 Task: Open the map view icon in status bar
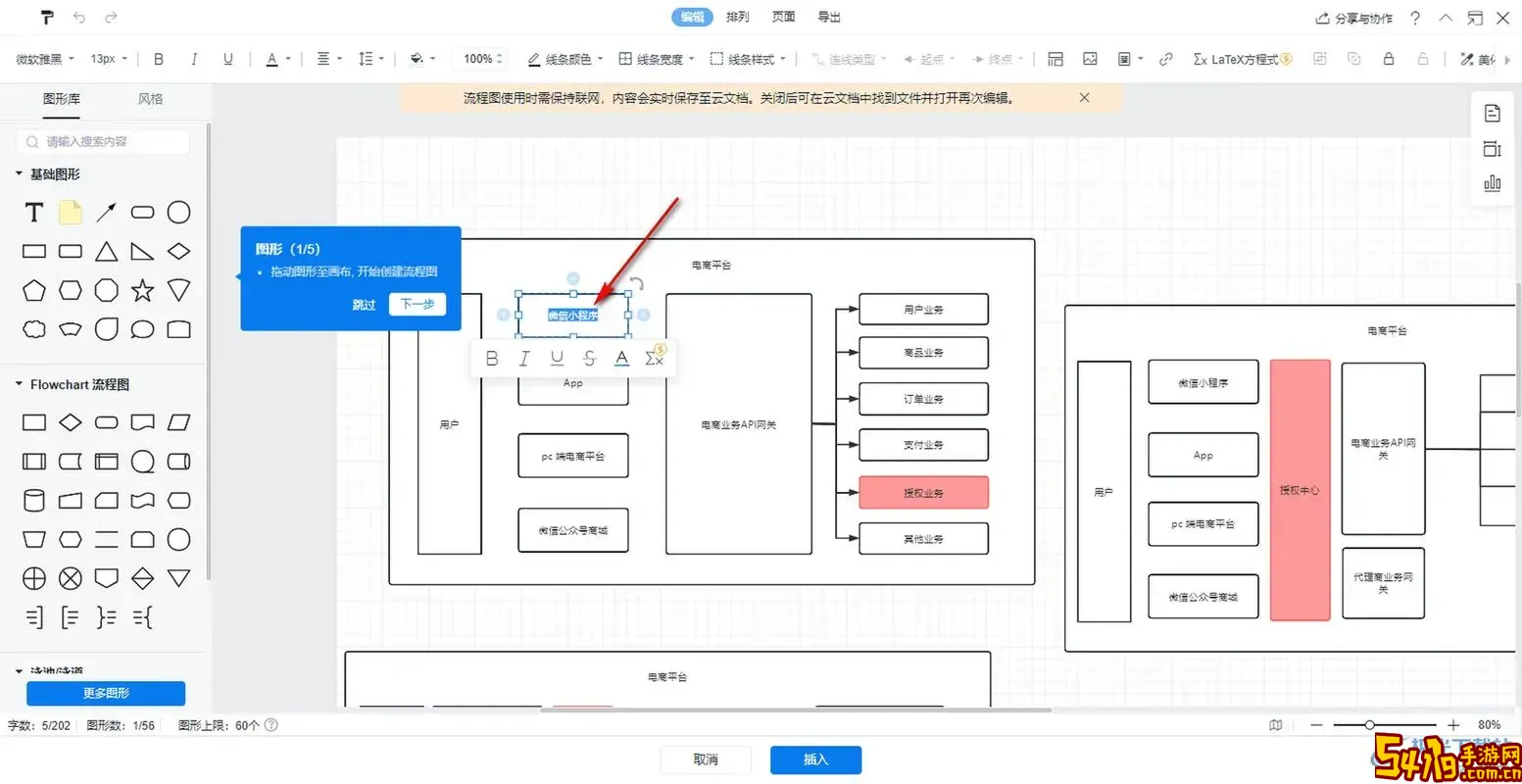click(1275, 725)
